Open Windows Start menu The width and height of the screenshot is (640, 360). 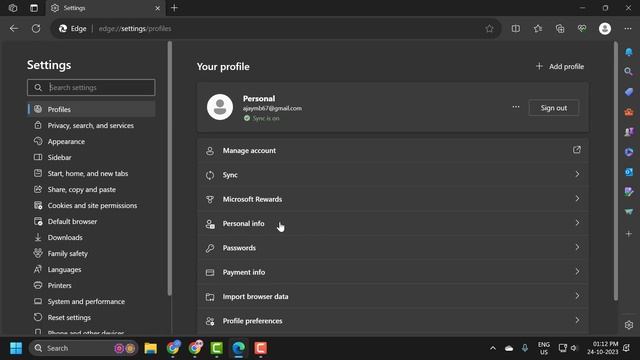(x=16, y=348)
